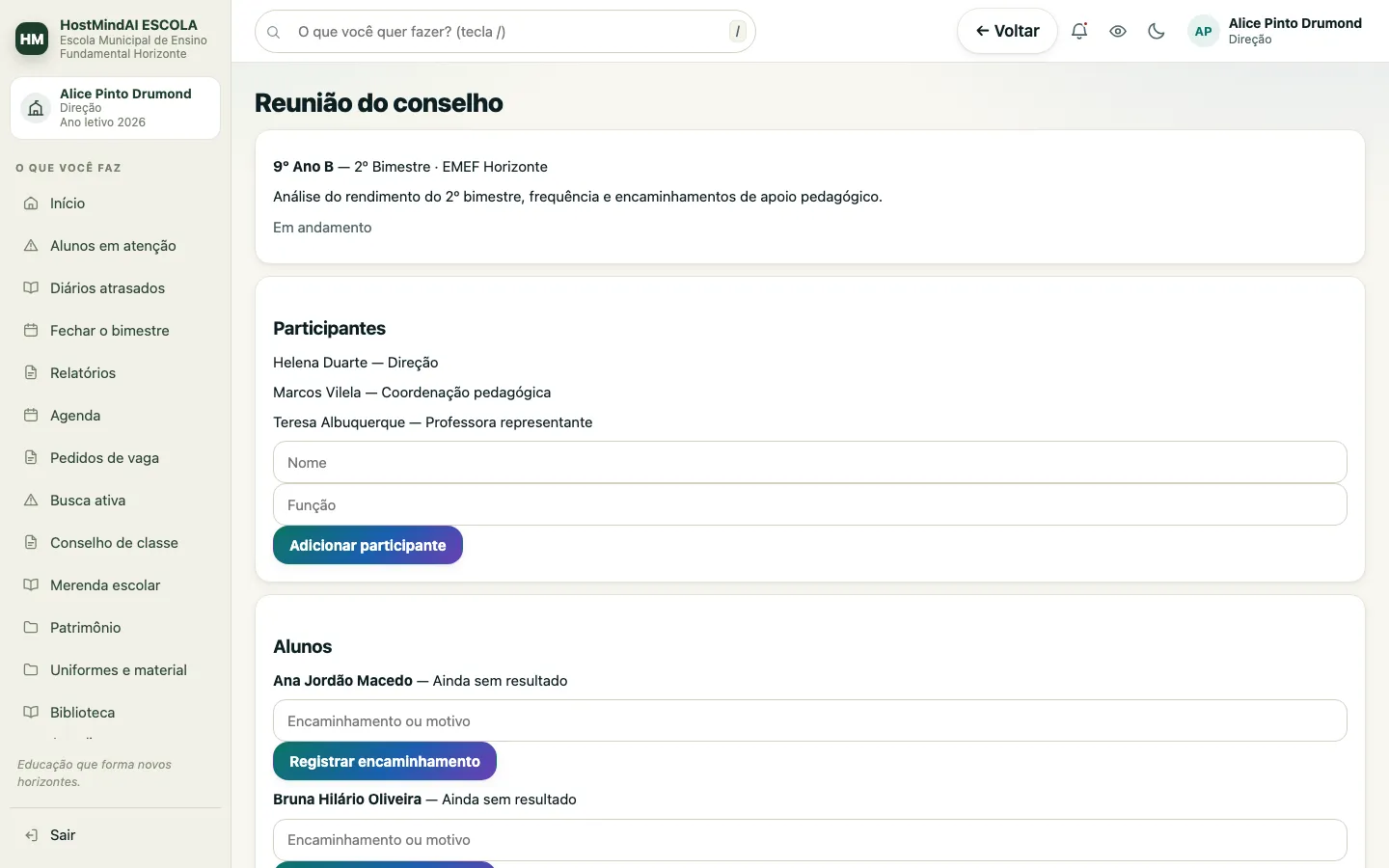
Task: Toggle dark mode with moon icon
Action: 1157,31
